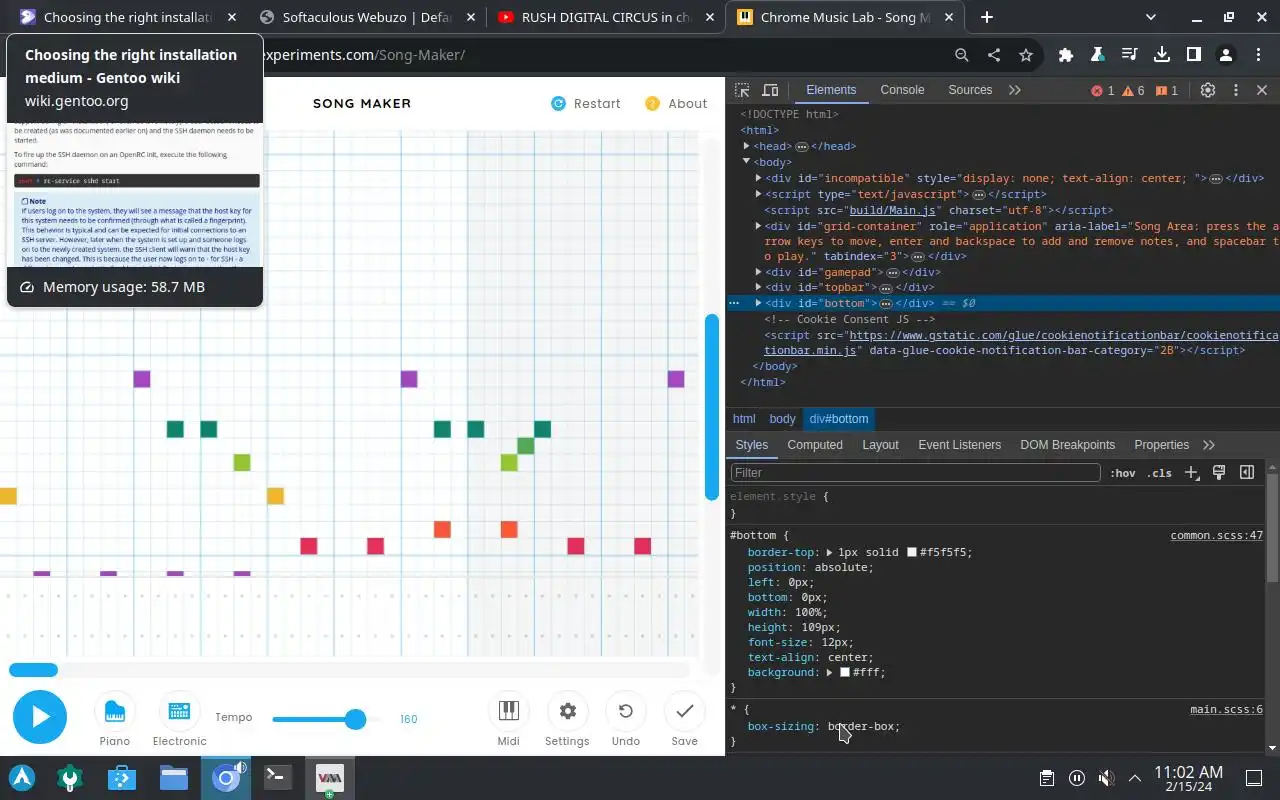The image size is (1280, 800).
Task: Toggle the device toolbar in DevTools
Action: click(770, 90)
